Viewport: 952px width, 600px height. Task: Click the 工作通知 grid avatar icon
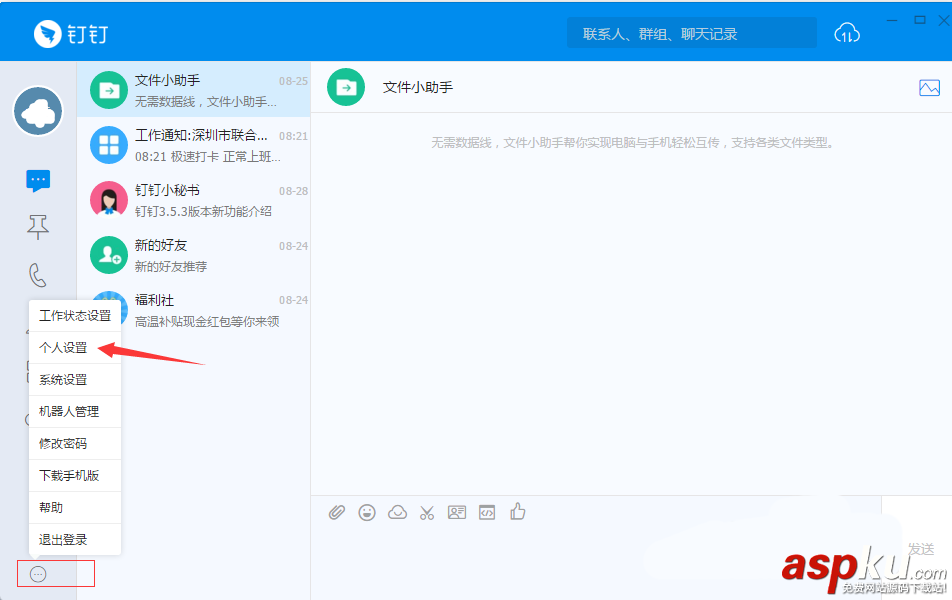[109, 145]
